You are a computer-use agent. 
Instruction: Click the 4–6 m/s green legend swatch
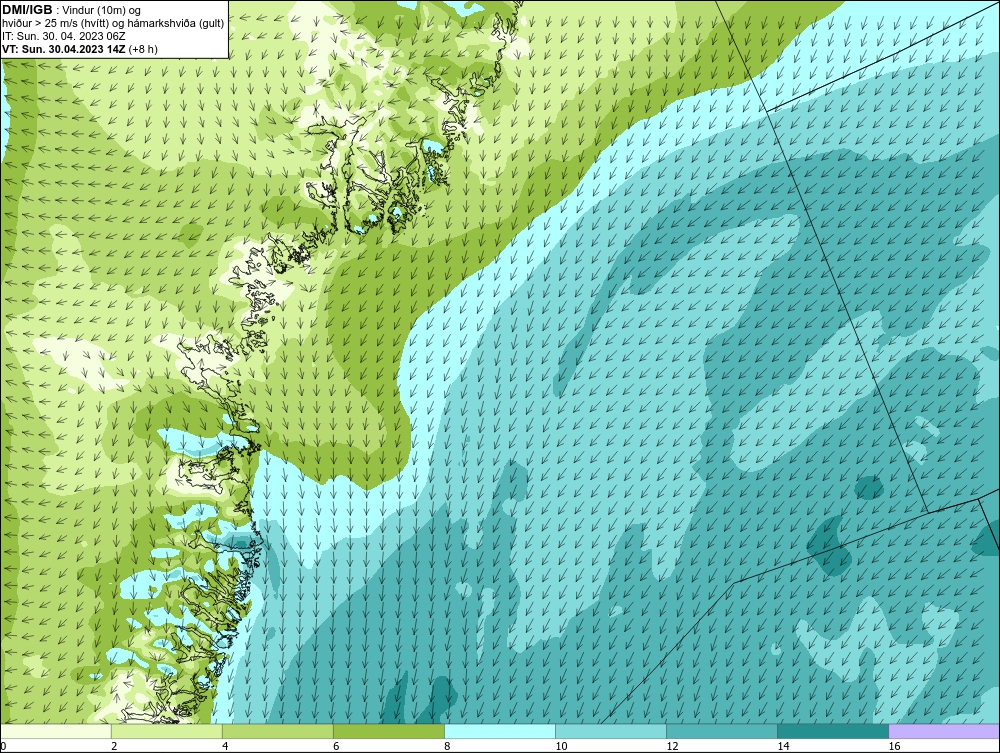click(277, 731)
